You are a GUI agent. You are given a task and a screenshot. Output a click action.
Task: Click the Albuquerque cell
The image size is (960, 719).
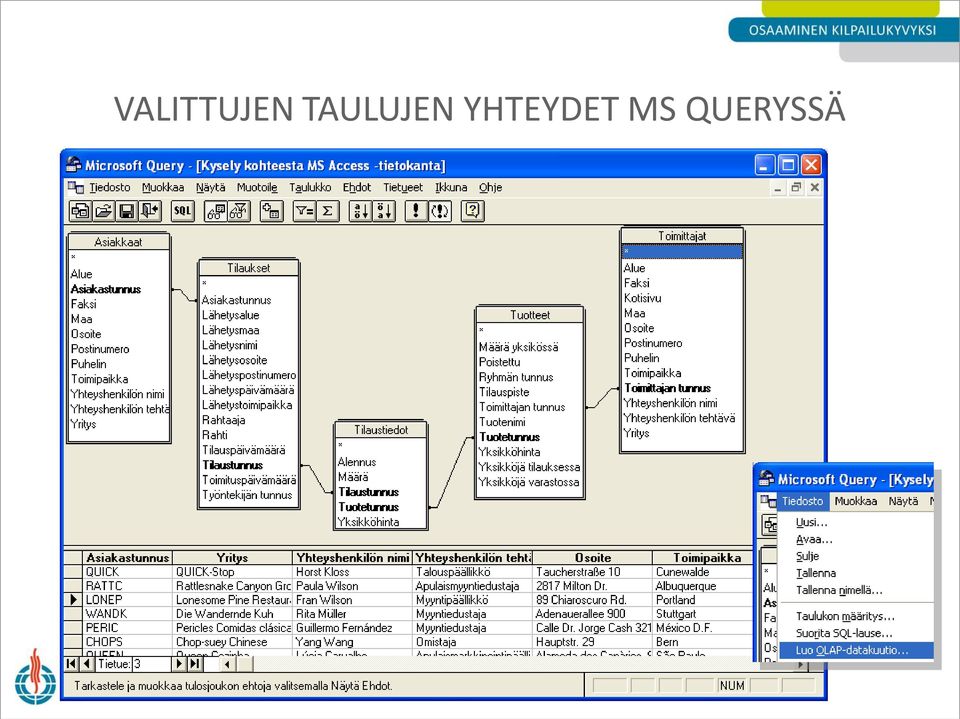(703, 586)
